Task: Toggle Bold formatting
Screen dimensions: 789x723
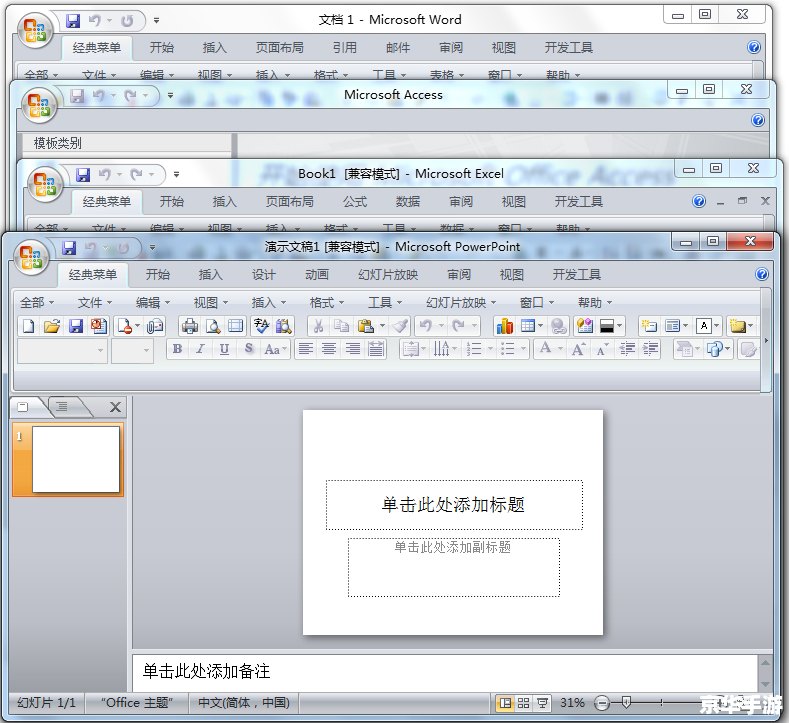Action: pyautogui.click(x=177, y=349)
